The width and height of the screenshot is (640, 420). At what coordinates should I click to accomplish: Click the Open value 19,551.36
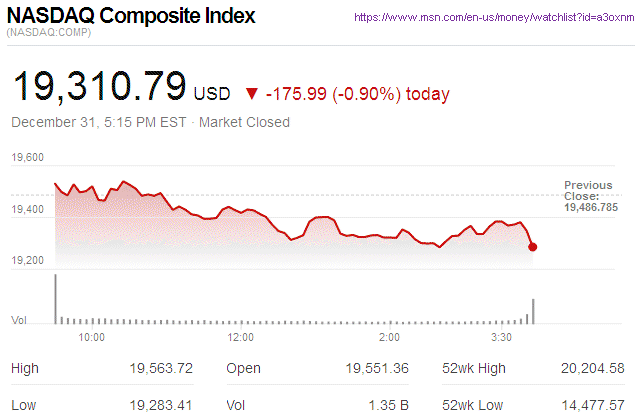point(376,369)
